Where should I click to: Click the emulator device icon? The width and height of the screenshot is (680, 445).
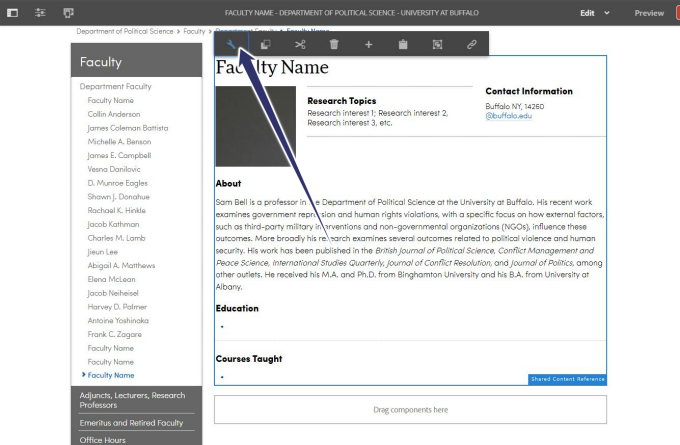pyautogui.click(x=69, y=12)
